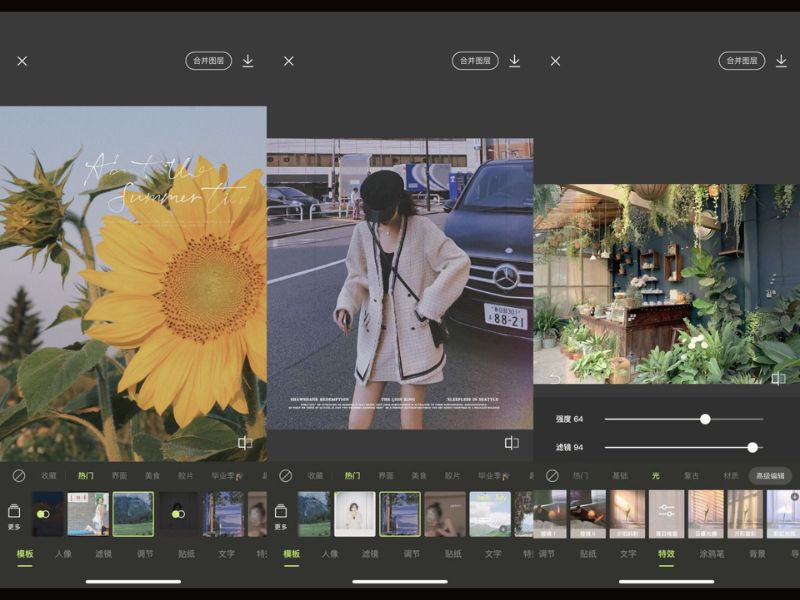Viewport: 800px width, 600px height.
Task: Open 更多 templates in the sunflower panel
Action: 14,515
